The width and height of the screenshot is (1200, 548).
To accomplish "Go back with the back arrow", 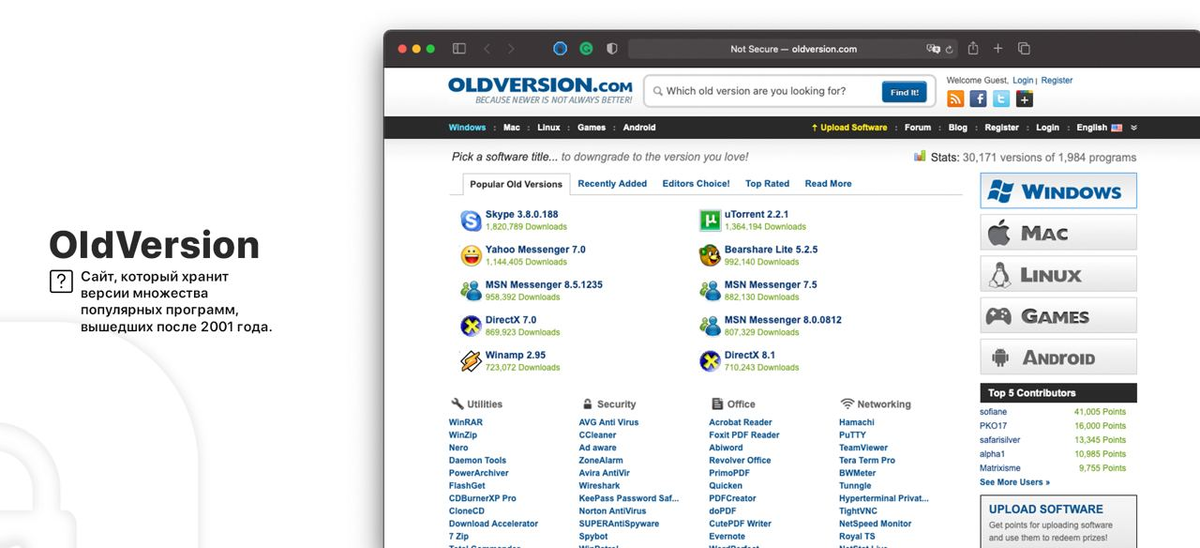I will coord(487,48).
